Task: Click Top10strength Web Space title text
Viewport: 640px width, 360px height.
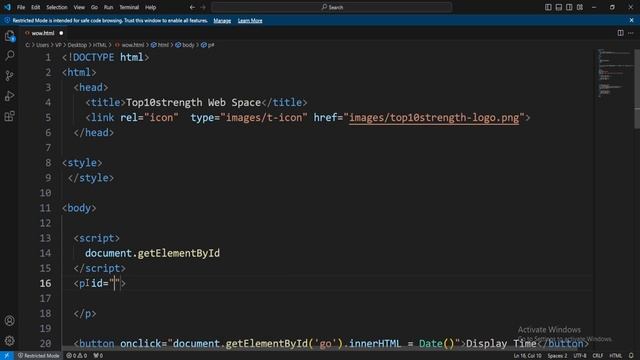Action: [x=193, y=102]
